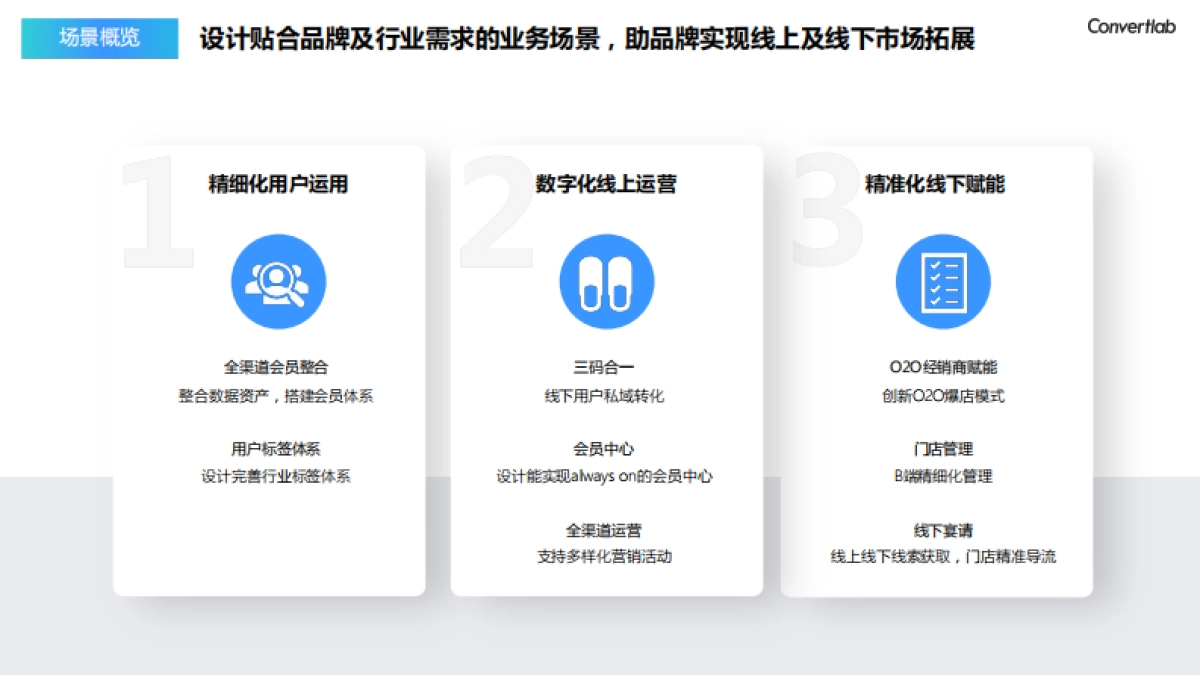The height and width of the screenshot is (675, 1200).
Task: Click the 全渠道会员整合 heading
Action: (278, 364)
